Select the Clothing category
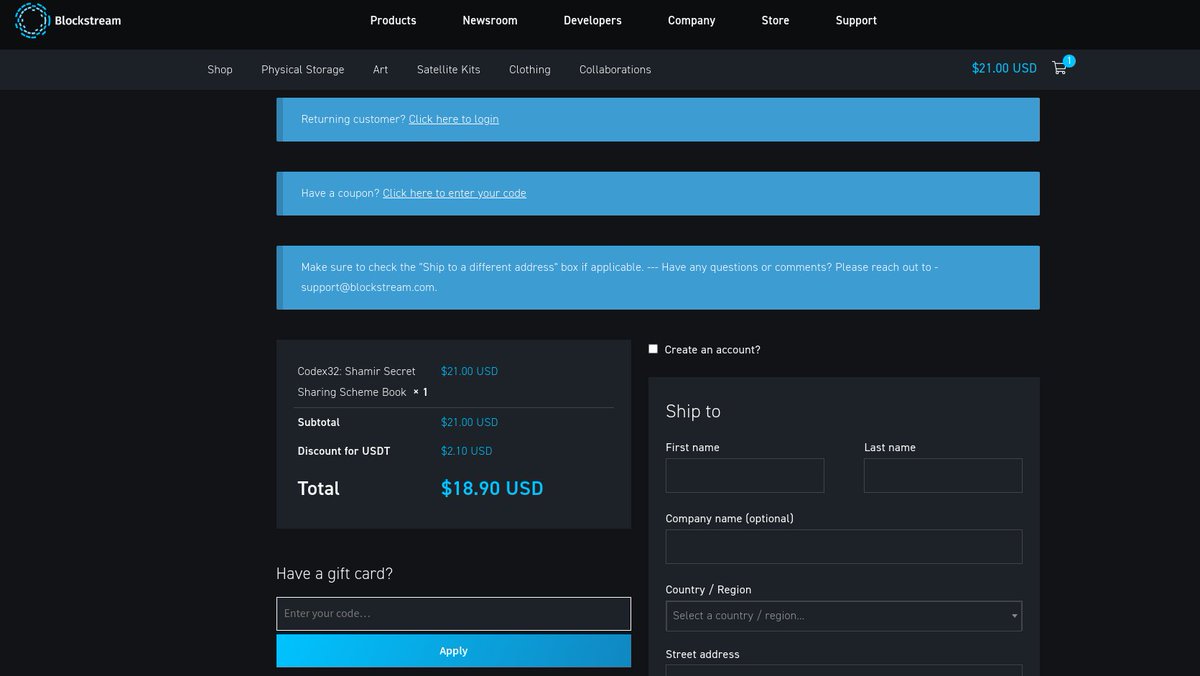 click(530, 69)
